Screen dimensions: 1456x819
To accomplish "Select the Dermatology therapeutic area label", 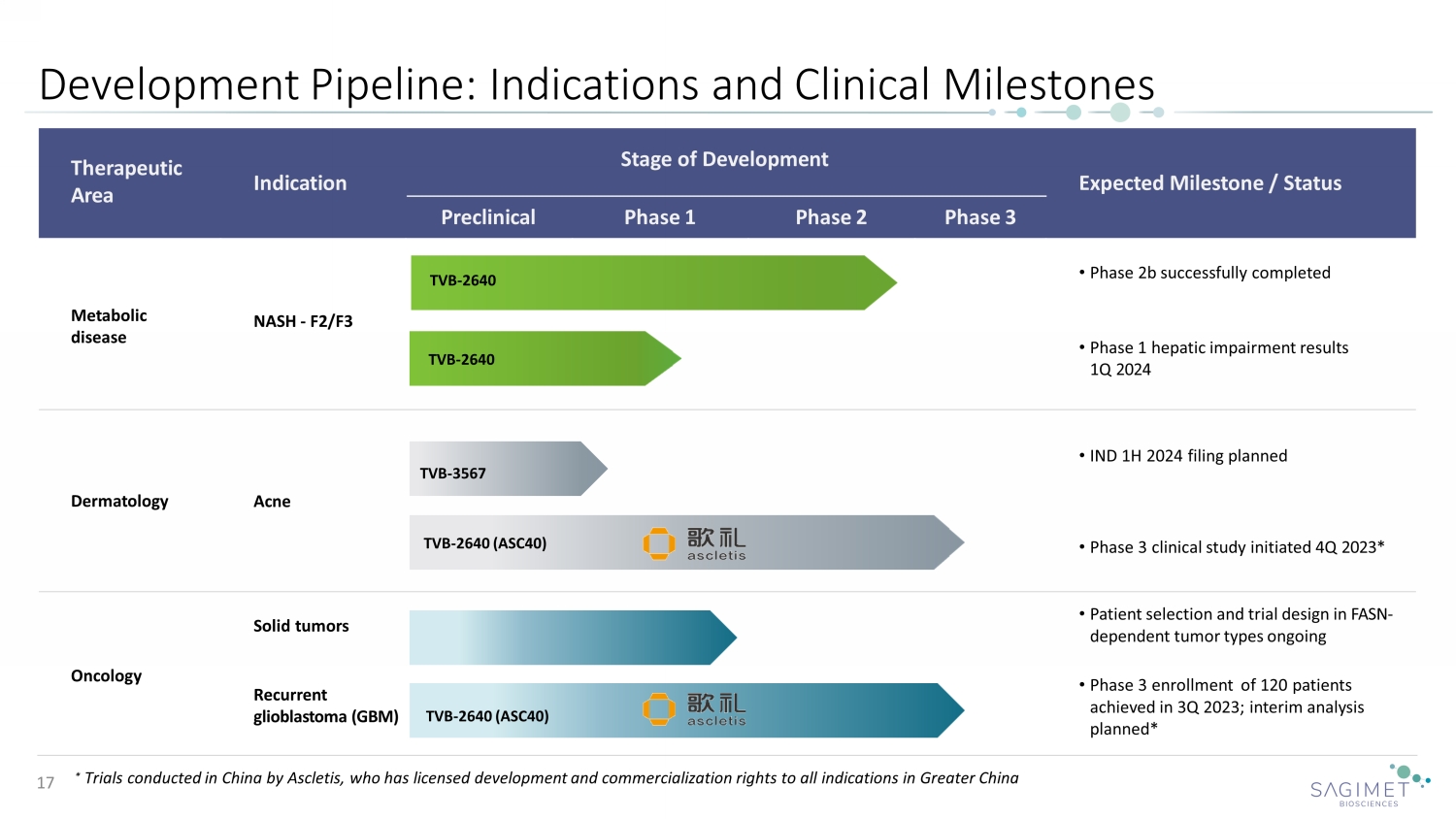I will coord(119,501).
